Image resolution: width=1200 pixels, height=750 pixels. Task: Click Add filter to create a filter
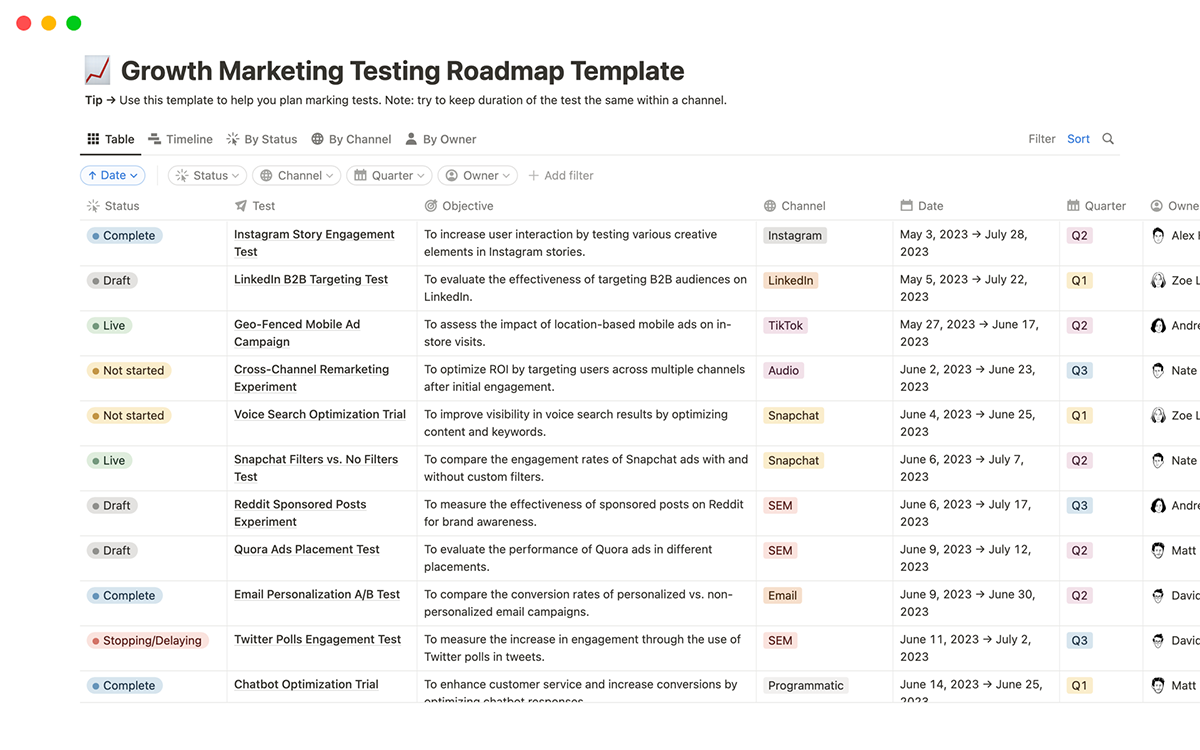pos(561,174)
